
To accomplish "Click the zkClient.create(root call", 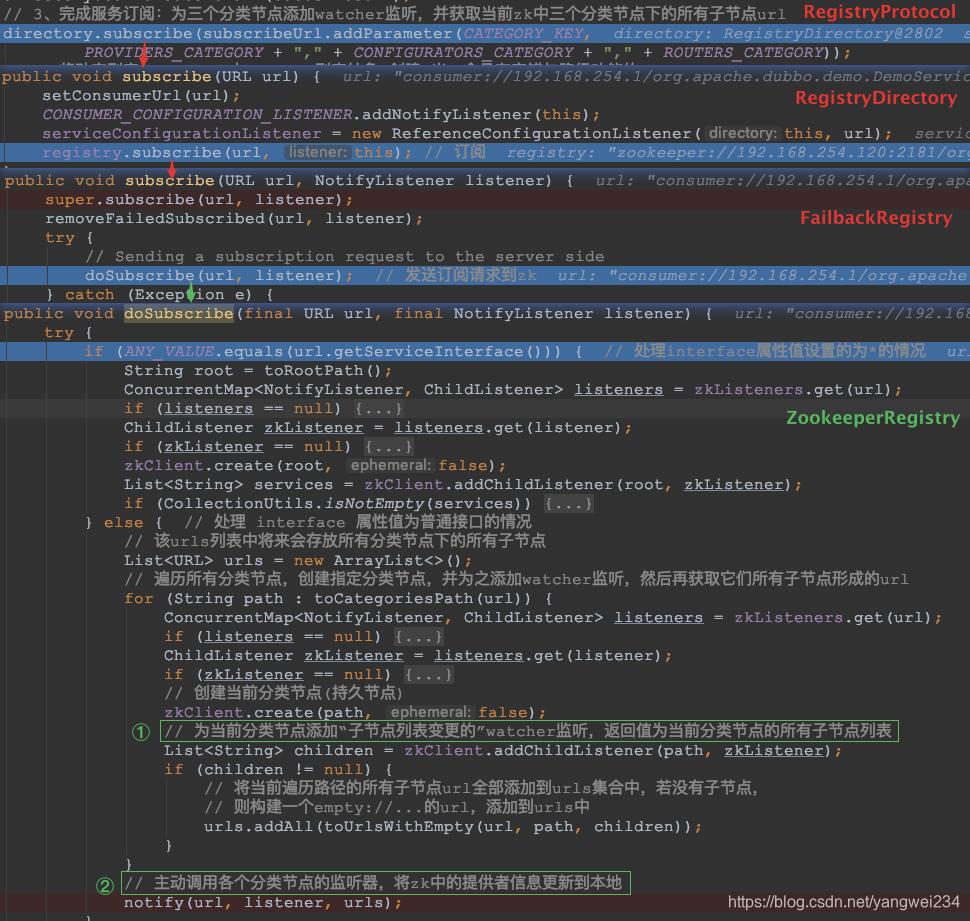I will coord(225,465).
